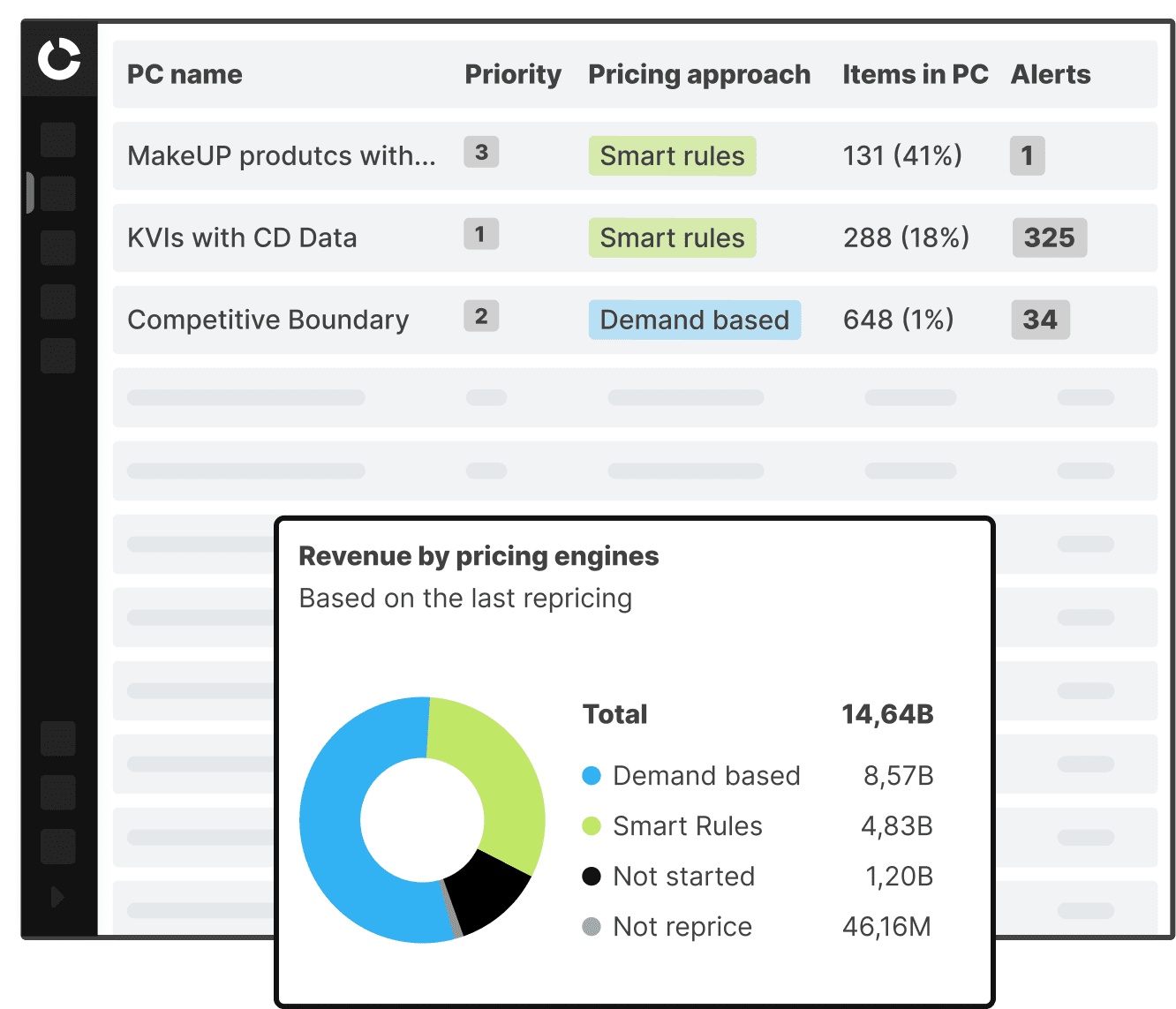Select the fifth sidebar navigation icon
Image resolution: width=1176 pixels, height=1009 pixels.
coord(57,356)
